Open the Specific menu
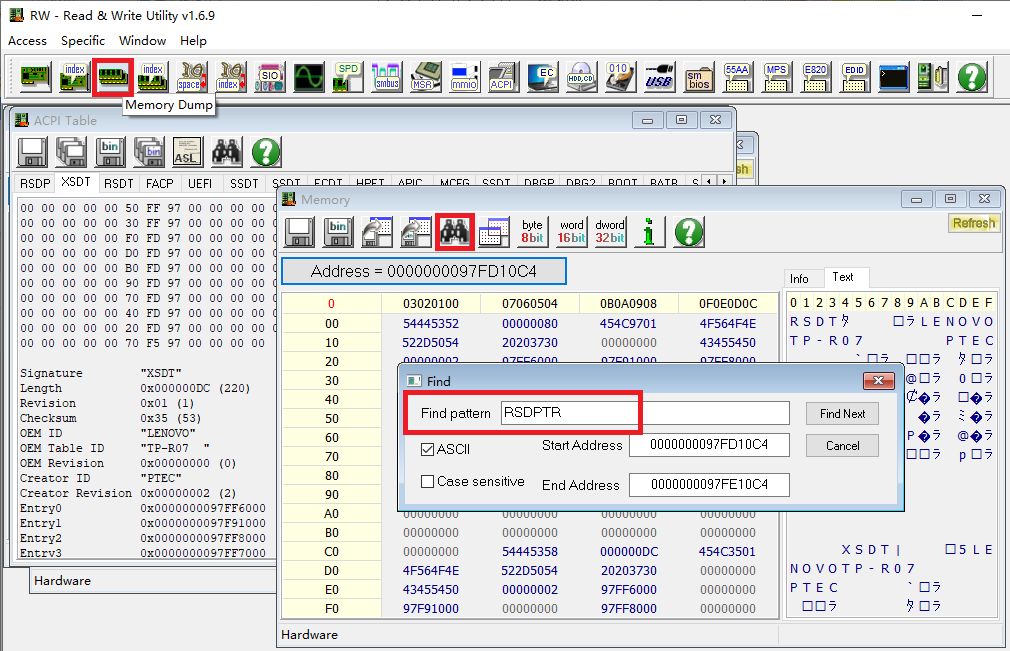1010x651 pixels. [83, 41]
